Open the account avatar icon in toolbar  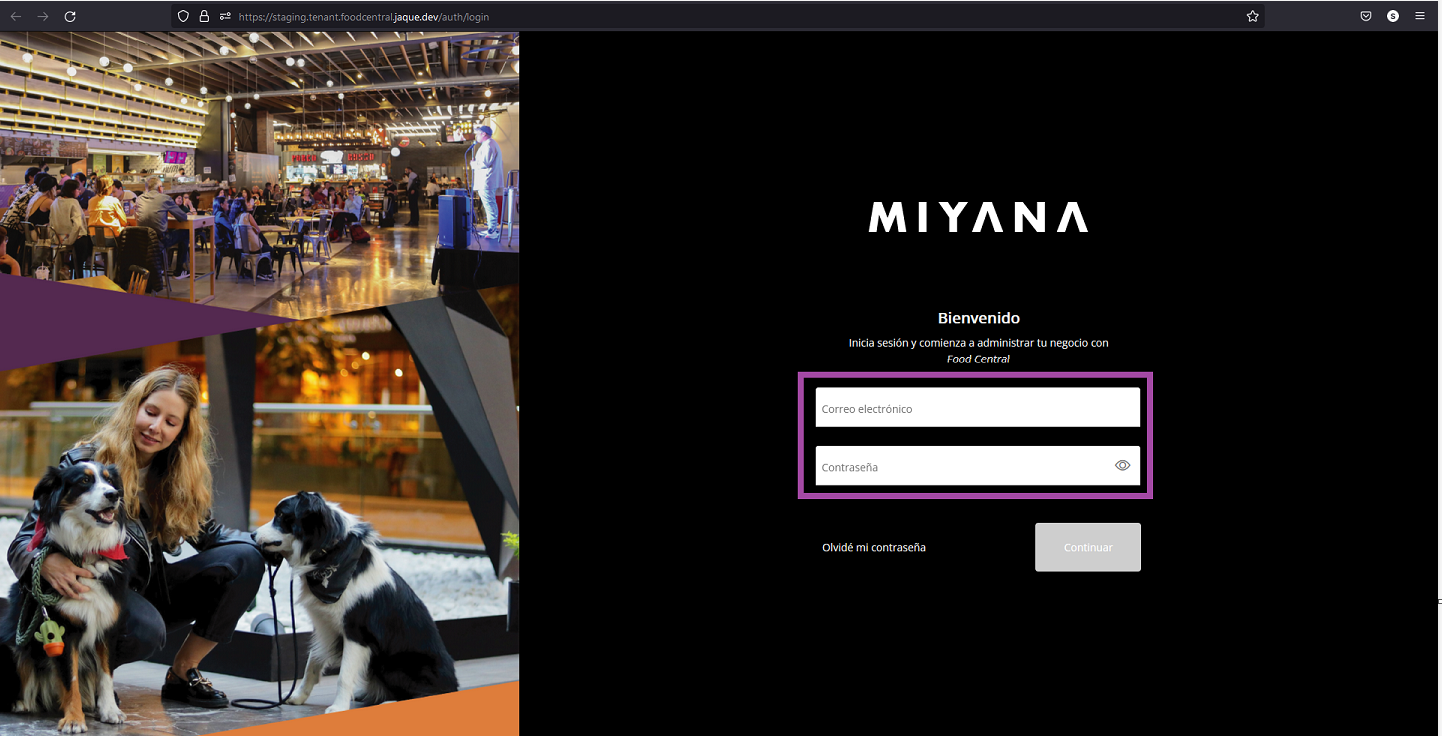pyautogui.click(x=1393, y=16)
